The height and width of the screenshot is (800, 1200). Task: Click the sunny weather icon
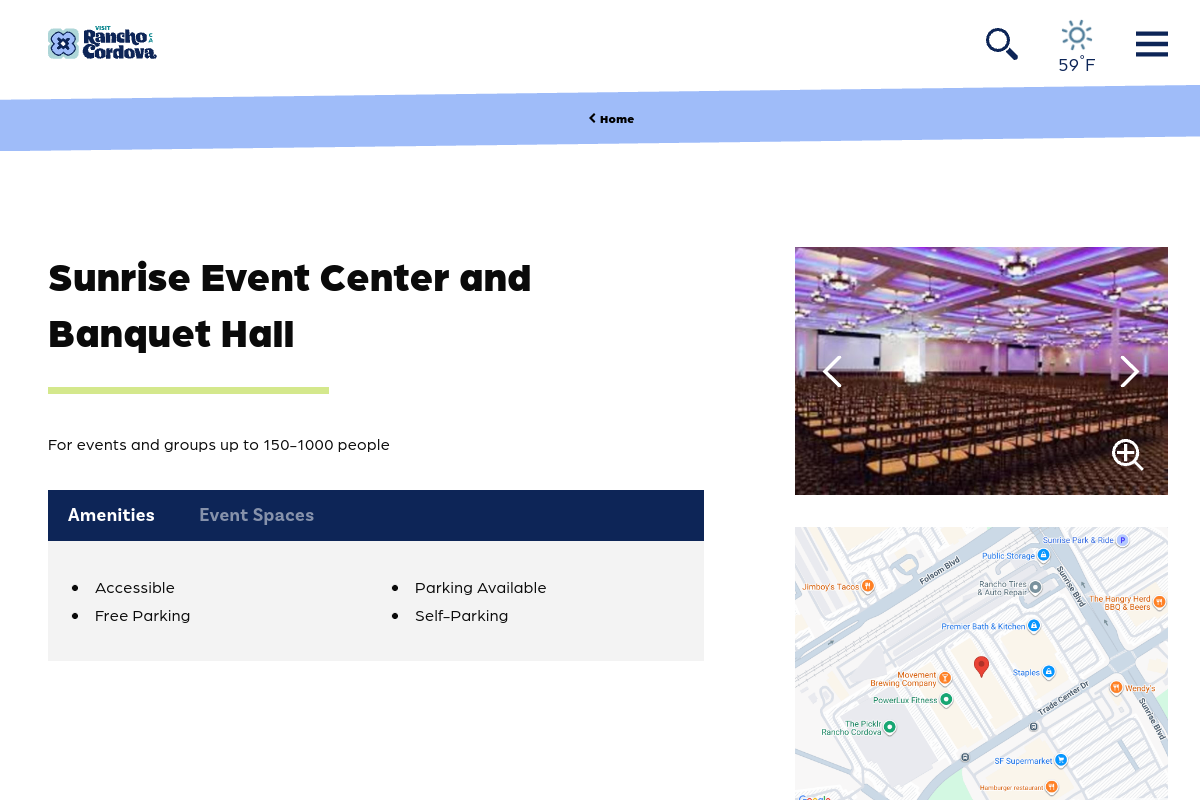pyautogui.click(x=1077, y=35)
